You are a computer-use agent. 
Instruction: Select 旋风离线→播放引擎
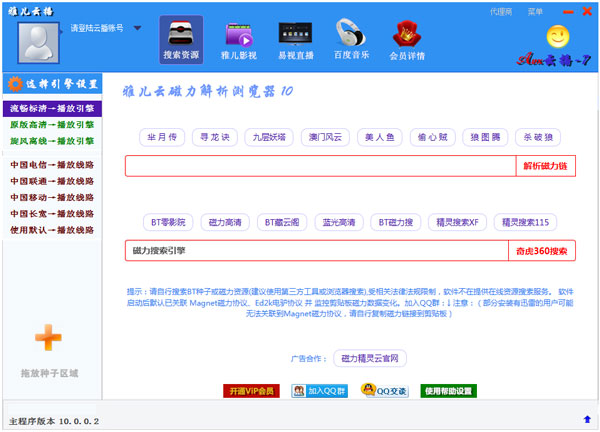click(52, 141)
